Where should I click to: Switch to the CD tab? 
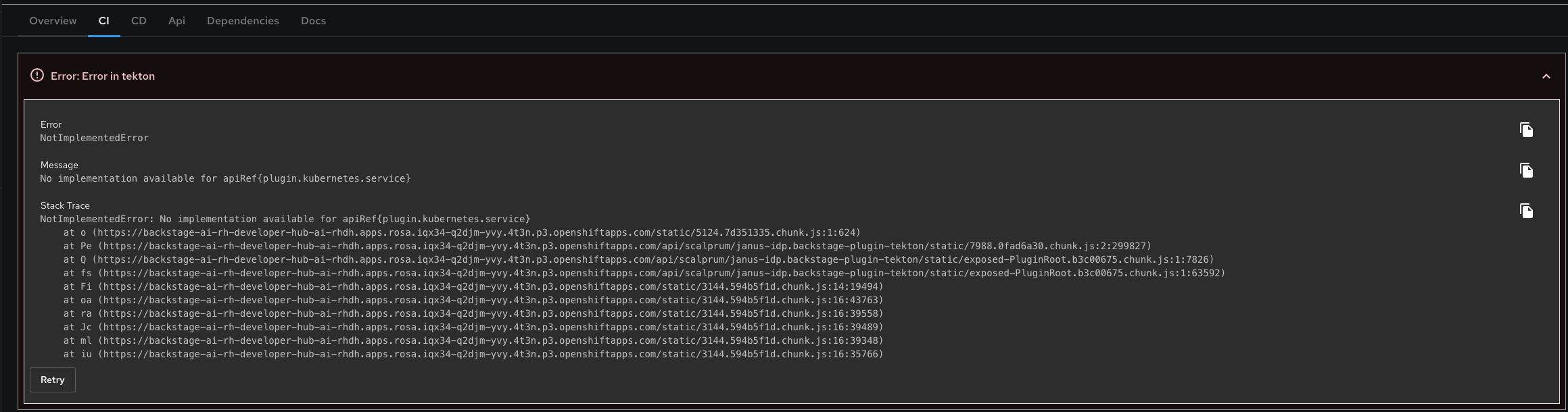[x=139, y=21]
